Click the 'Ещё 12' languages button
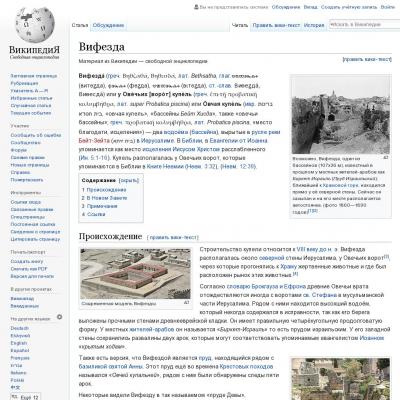The height and width of the screenshot is (400, 400). 26,397
